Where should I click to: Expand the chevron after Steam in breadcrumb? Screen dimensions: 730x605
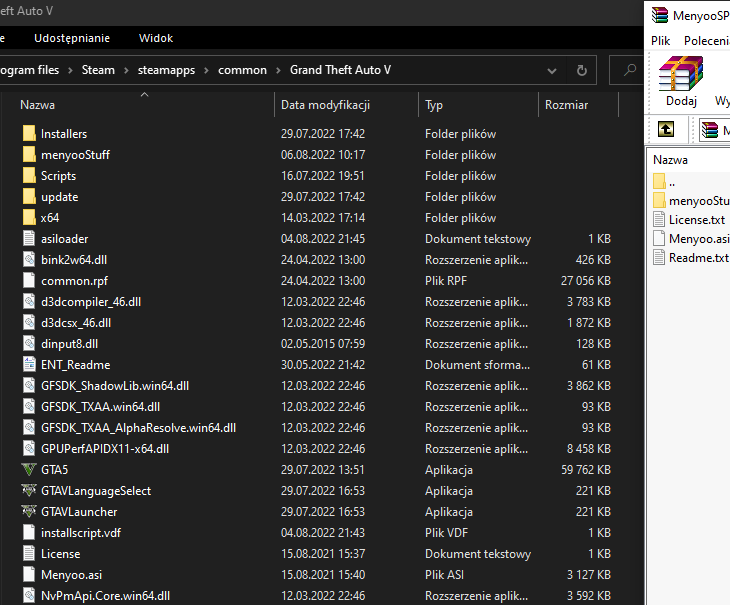point(126,70)
